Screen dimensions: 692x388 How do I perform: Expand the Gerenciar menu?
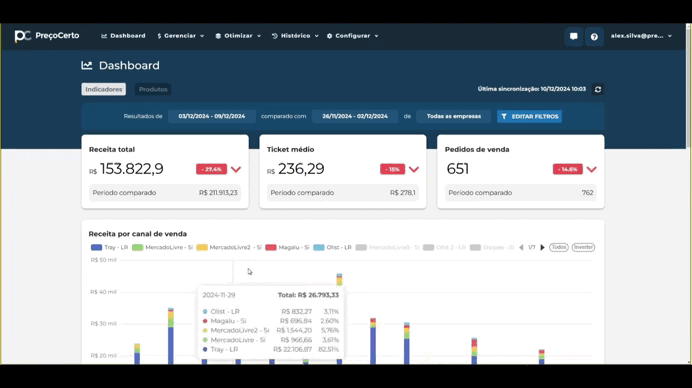point(181,36)
